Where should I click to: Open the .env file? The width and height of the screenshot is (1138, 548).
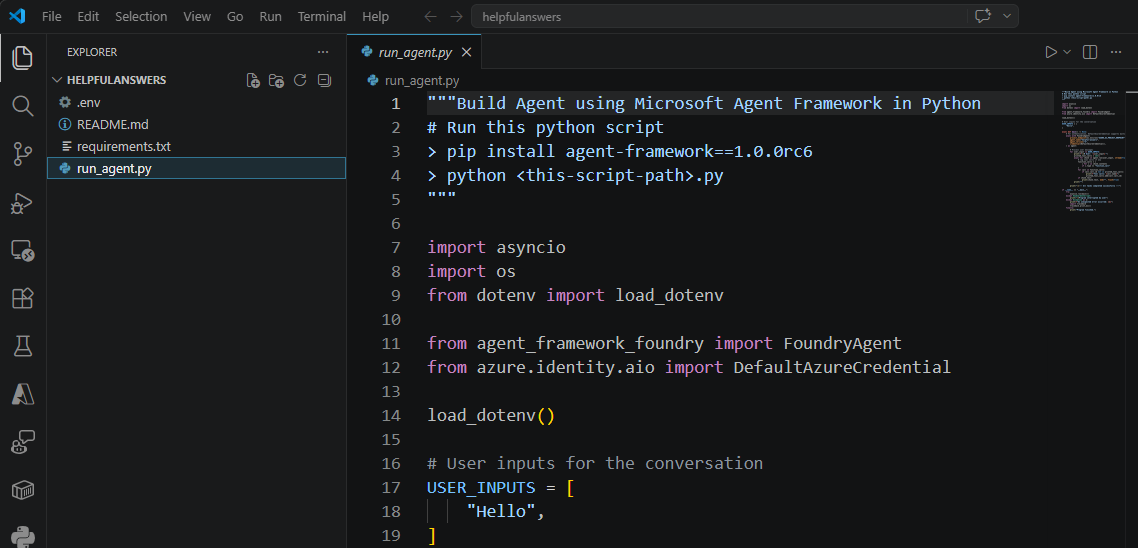[196, 102]
